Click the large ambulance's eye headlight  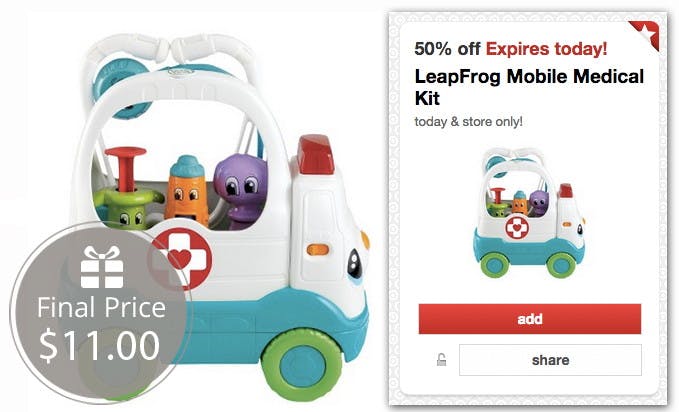pyautogui.click(x=355, y=263)
